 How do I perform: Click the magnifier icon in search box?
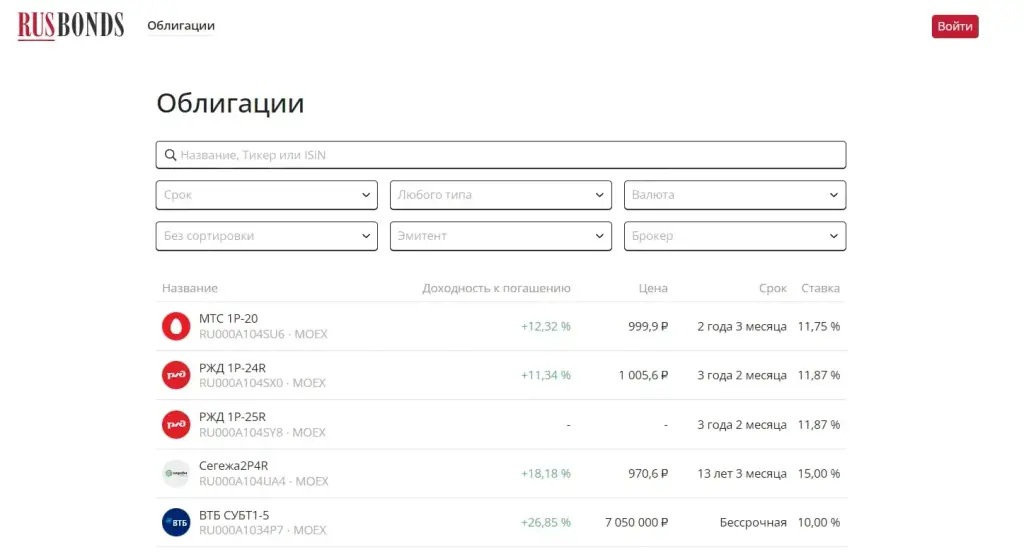click(x=170, y=155)
